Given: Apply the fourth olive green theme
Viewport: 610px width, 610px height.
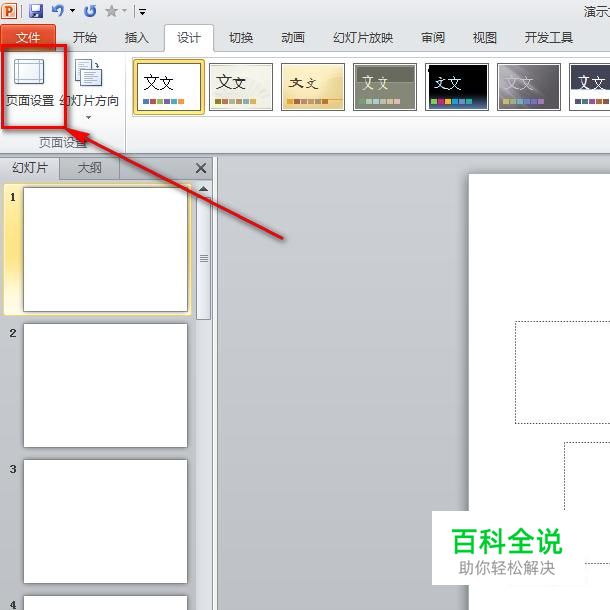Looking at the screenshot, I should click(385, 87).
